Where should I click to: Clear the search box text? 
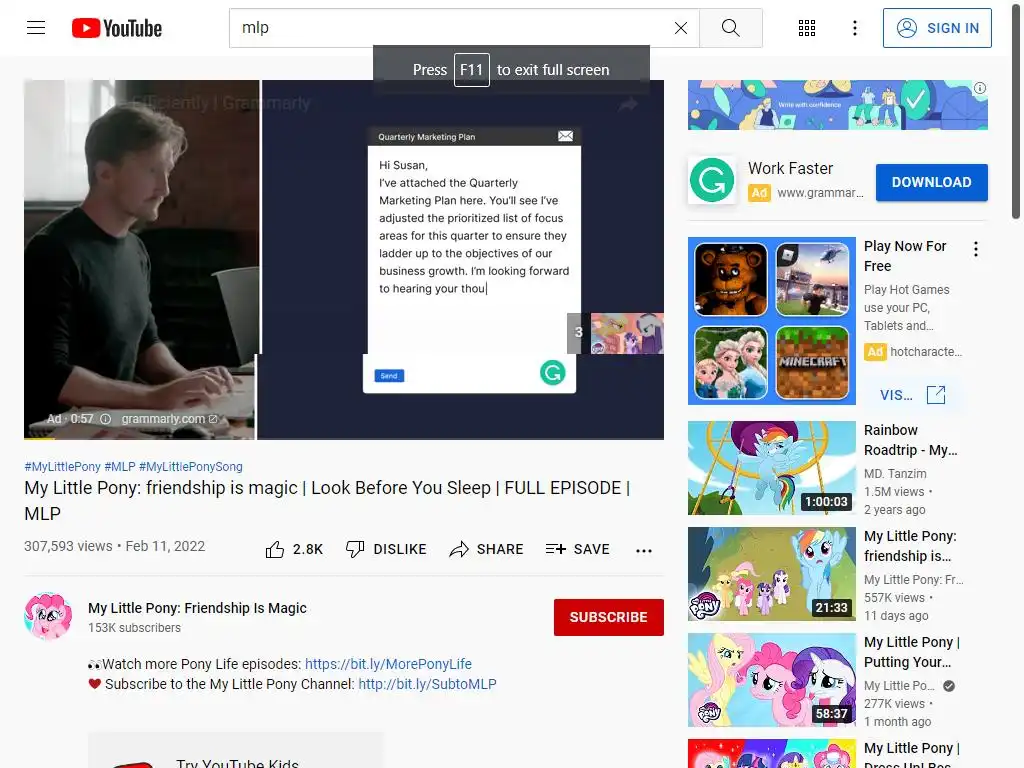[680, 28]
